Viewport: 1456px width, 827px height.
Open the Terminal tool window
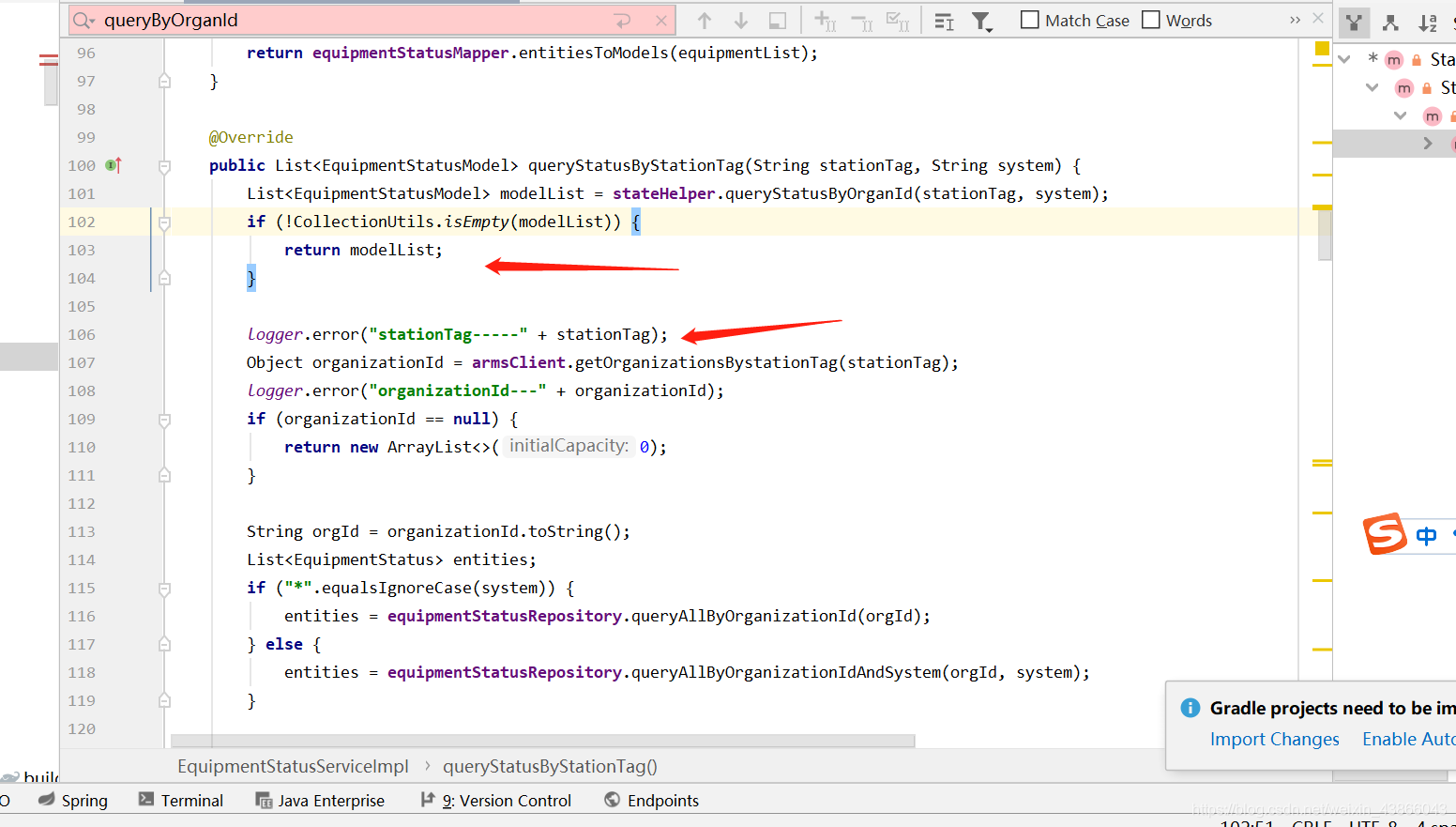pyautogui.click(x=181, y=800)
